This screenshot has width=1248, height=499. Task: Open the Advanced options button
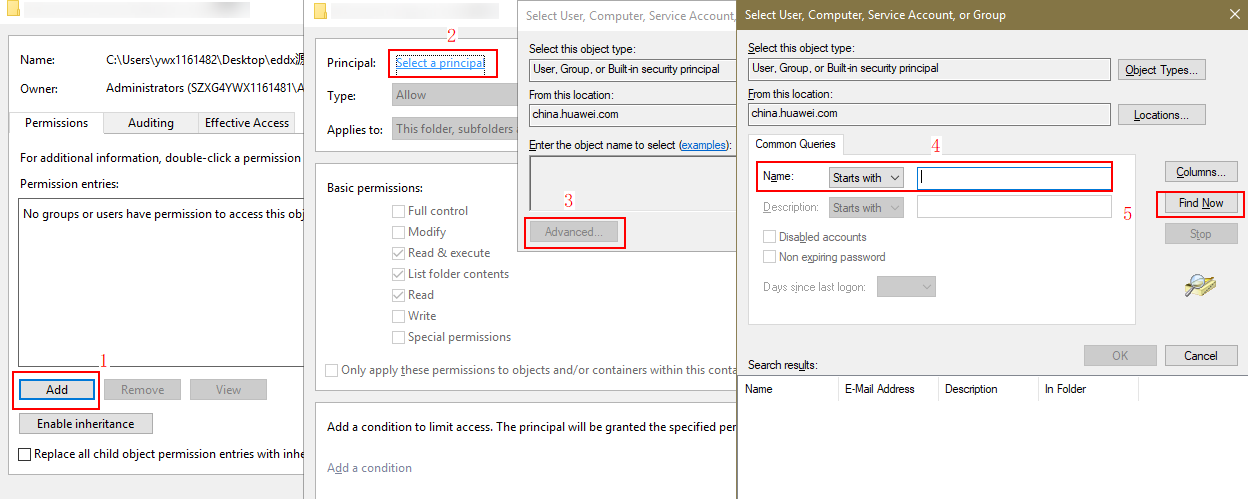573,232
